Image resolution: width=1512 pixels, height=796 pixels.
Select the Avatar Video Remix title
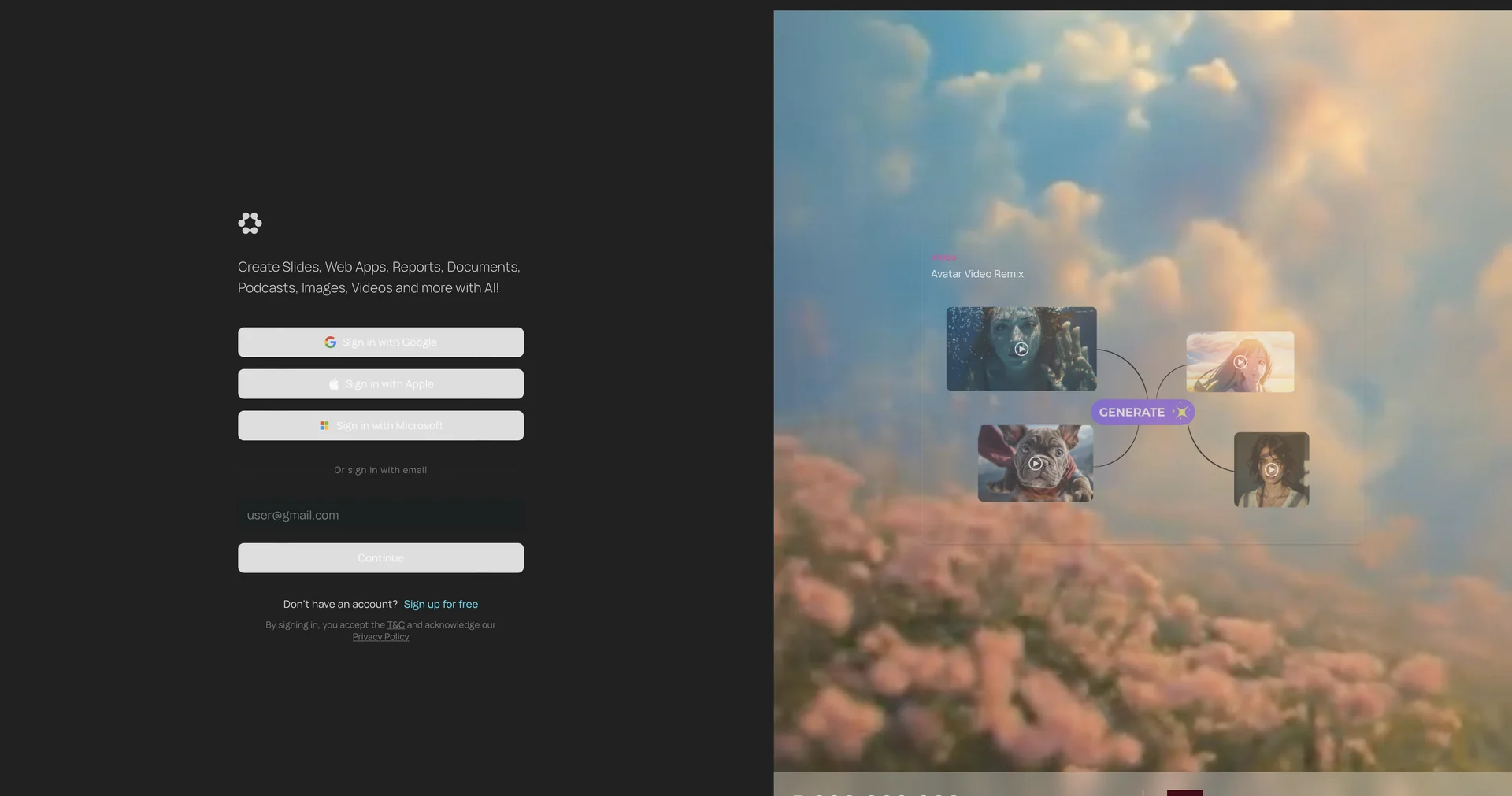point(977,274)
